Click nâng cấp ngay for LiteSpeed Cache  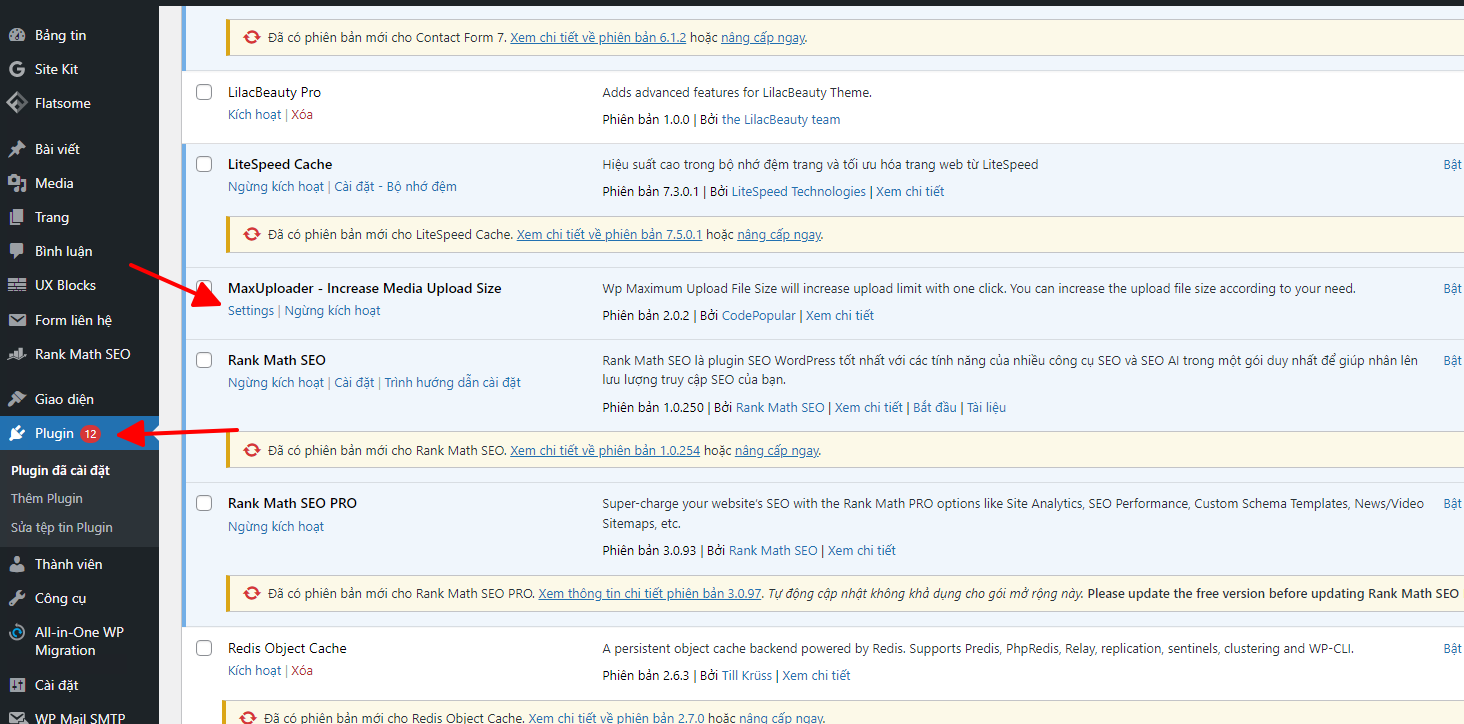pyautogui.click(x=779, y=235)
